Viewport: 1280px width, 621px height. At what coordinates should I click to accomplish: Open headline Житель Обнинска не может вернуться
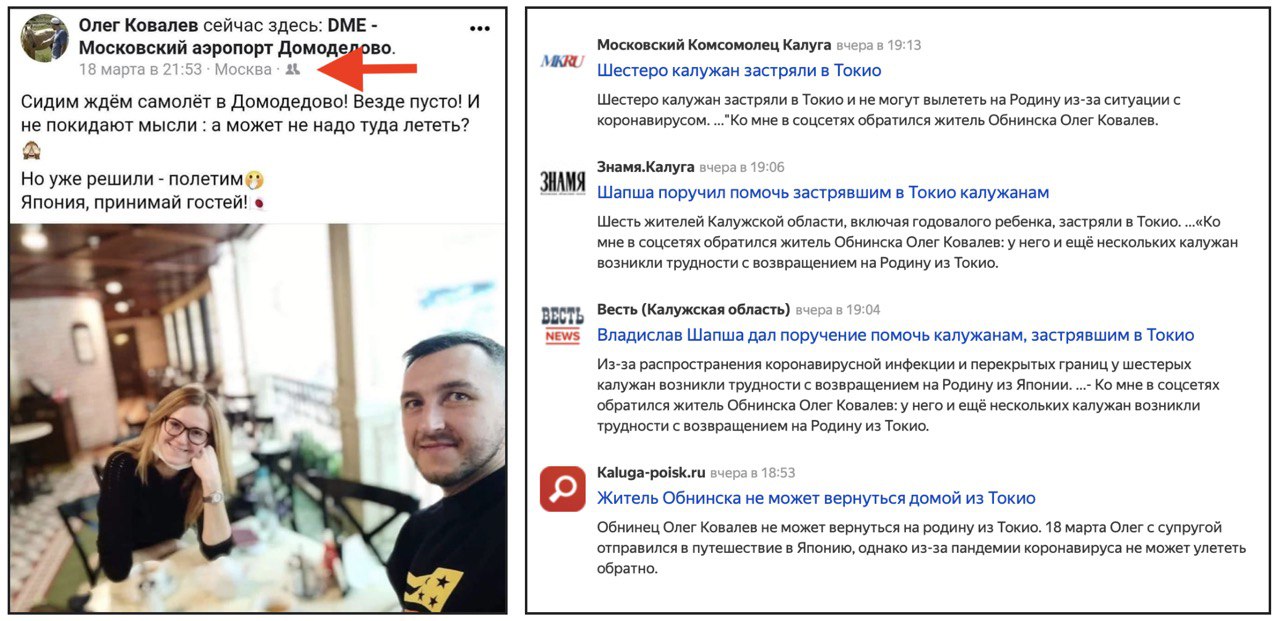pos(816,498)
